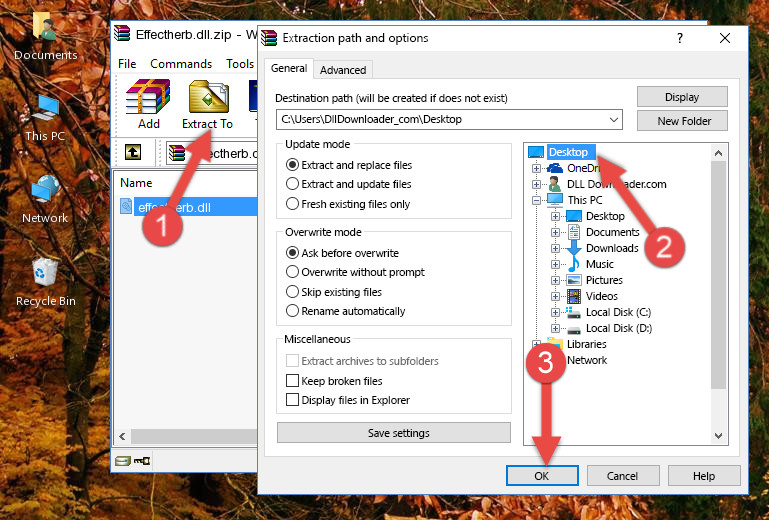Image resolution: width=769 pixels, height=520 pixels.
Task: Open the File menu in WinRAR
Action: point(127,64)
